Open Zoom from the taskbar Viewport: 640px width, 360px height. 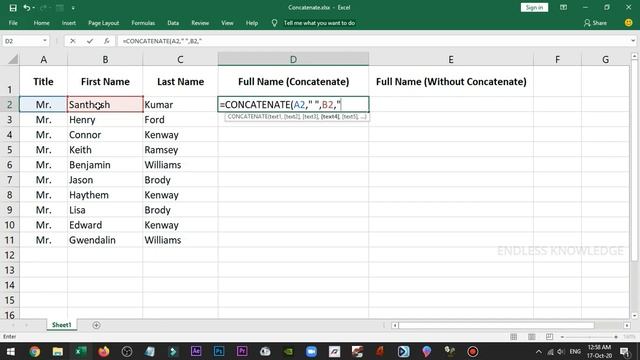coord(311,351)
